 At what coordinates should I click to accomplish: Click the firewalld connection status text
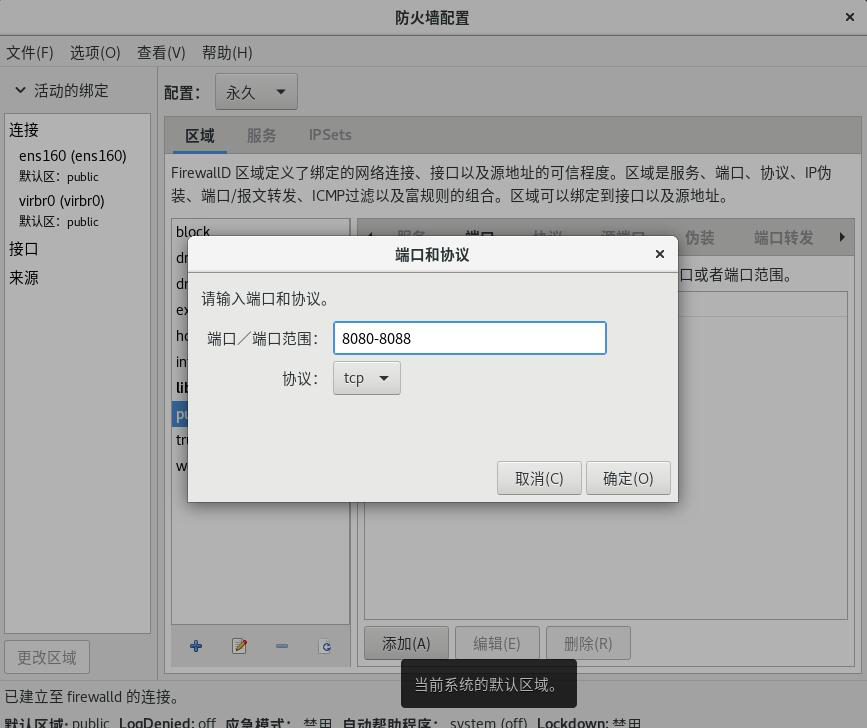(92, 696)
